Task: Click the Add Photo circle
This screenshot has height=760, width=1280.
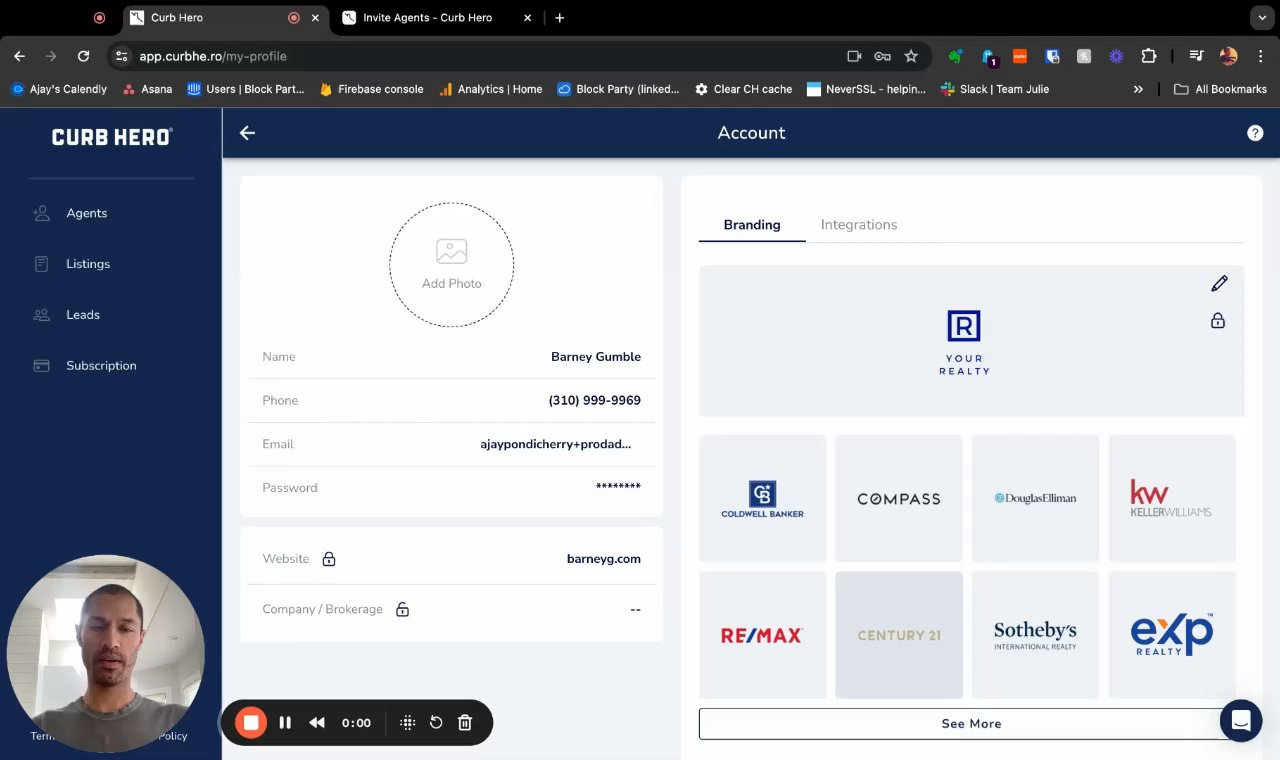Action: [x=452, y=265]
